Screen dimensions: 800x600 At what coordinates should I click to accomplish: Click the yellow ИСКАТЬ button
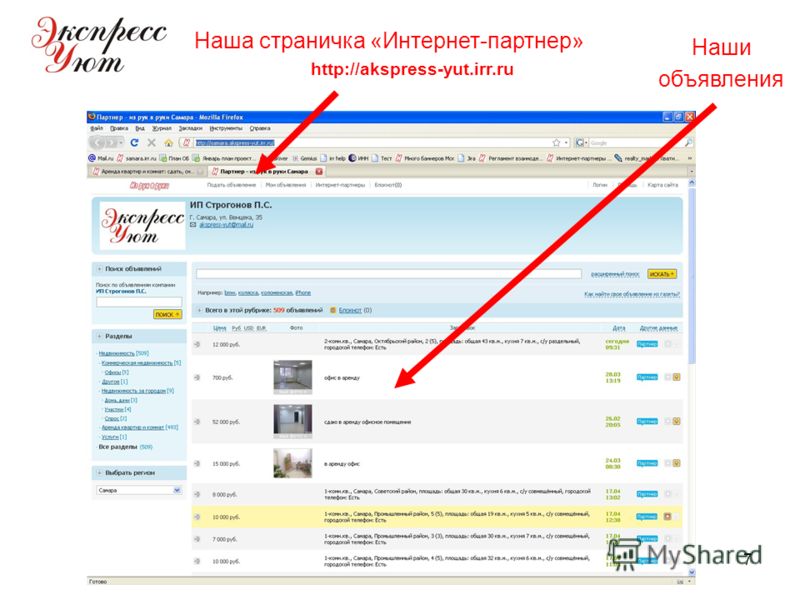pyautogui.click(x=662, y=274)
